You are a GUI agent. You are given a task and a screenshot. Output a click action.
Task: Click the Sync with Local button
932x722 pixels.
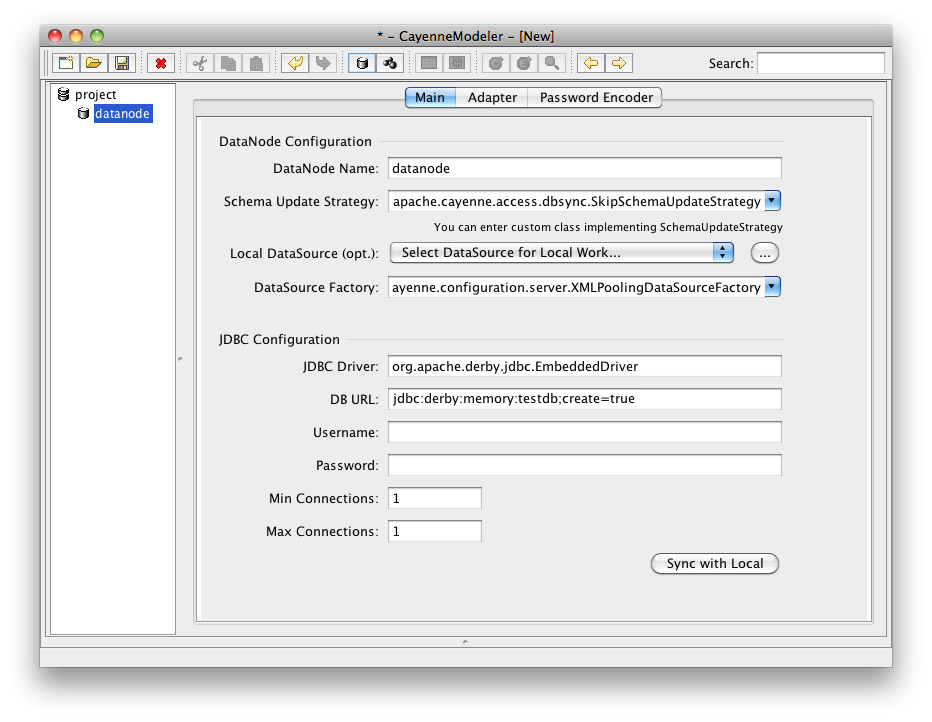(x=714, y=564)
